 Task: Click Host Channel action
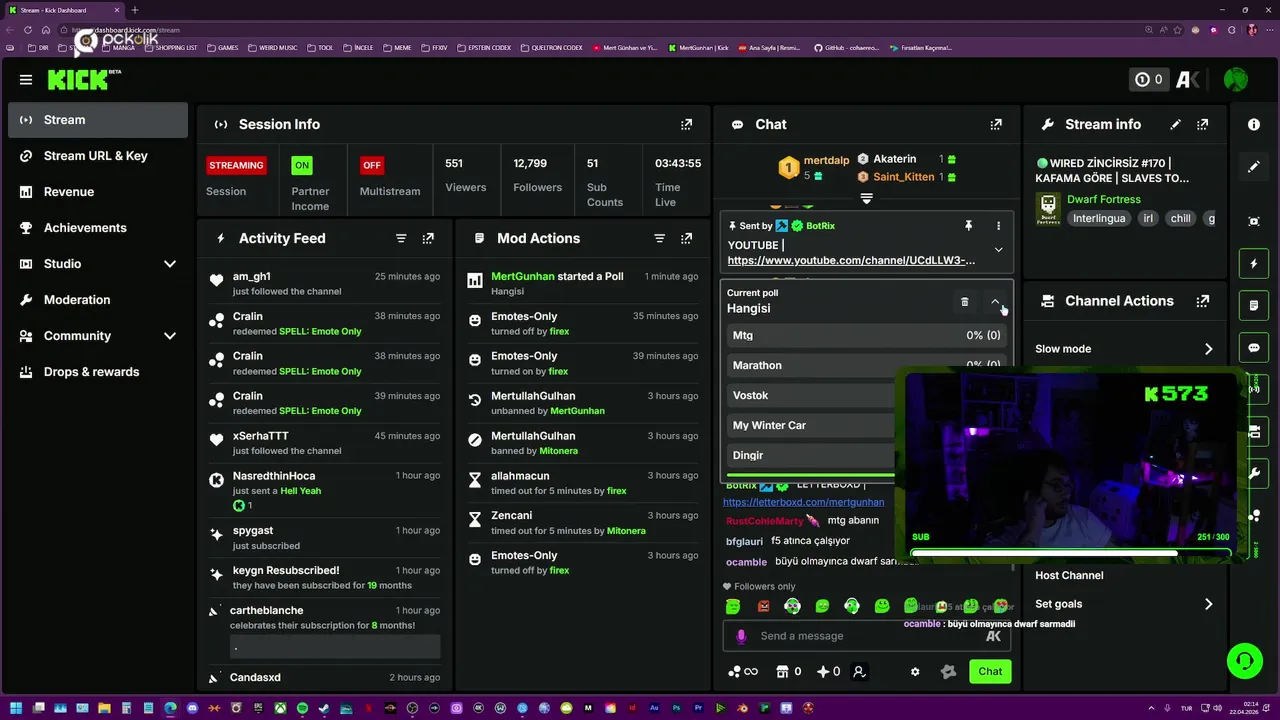[1069, 575]
